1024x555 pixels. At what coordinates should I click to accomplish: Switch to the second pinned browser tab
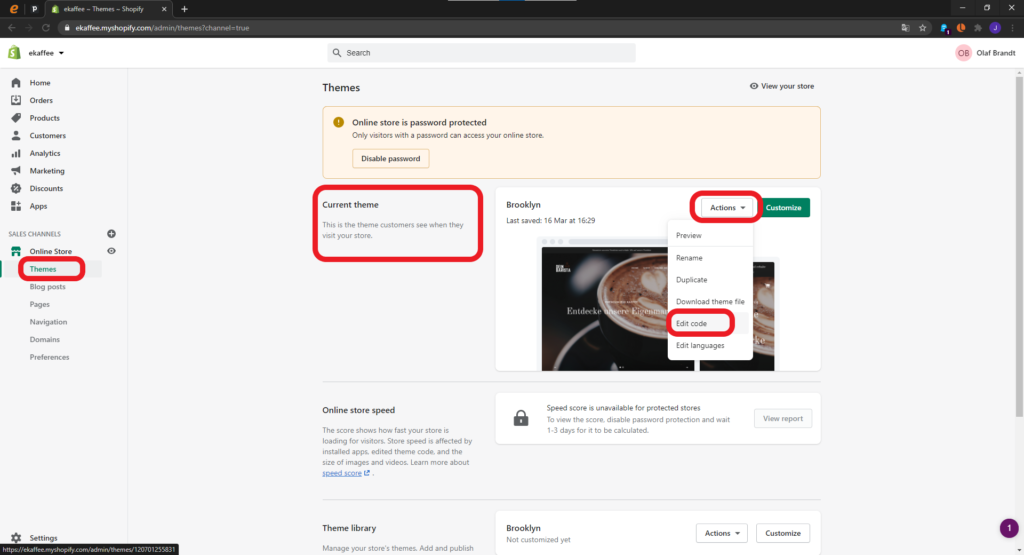pos(34,9)
